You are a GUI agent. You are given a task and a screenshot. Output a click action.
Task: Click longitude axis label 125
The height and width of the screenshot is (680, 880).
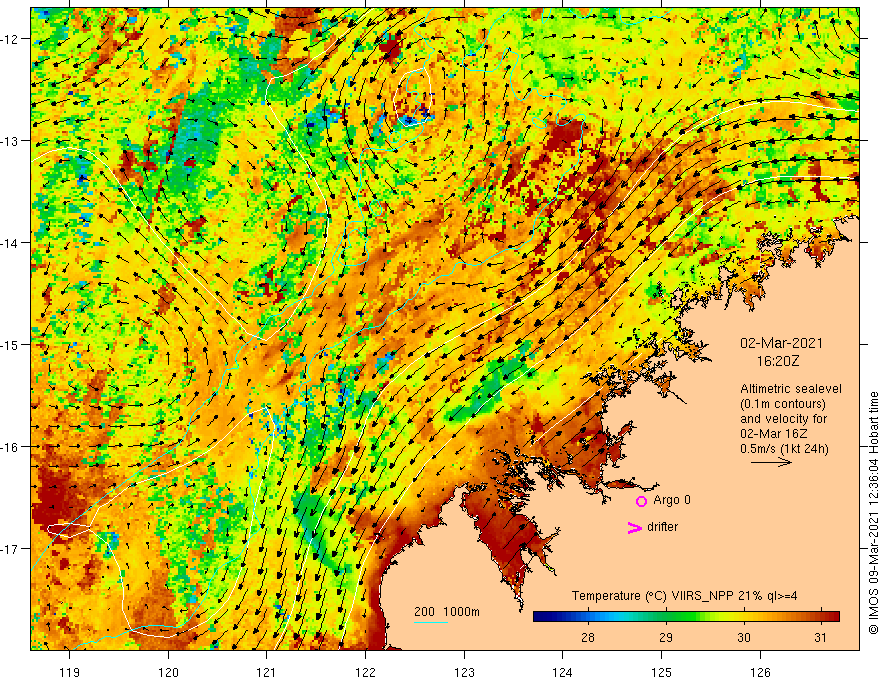(x=662, y=672)
